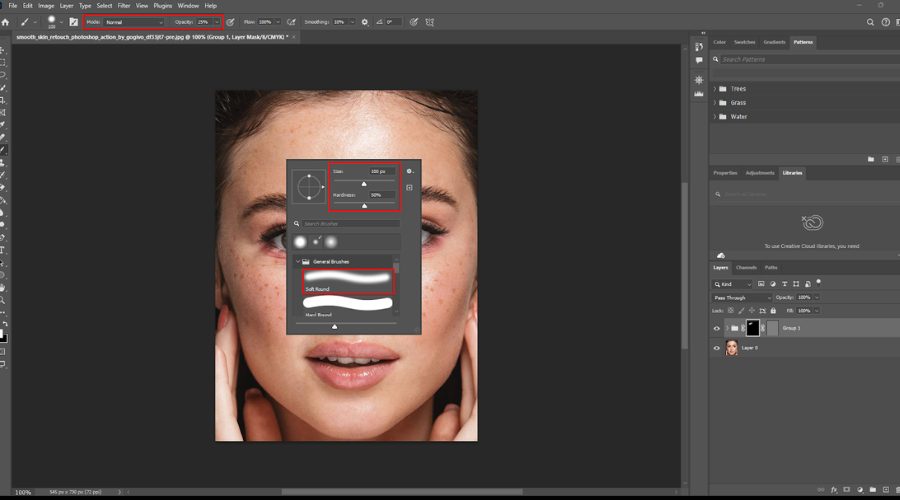Open the Filter menu
Screen dimensions: 900x500
coord(124,6)
